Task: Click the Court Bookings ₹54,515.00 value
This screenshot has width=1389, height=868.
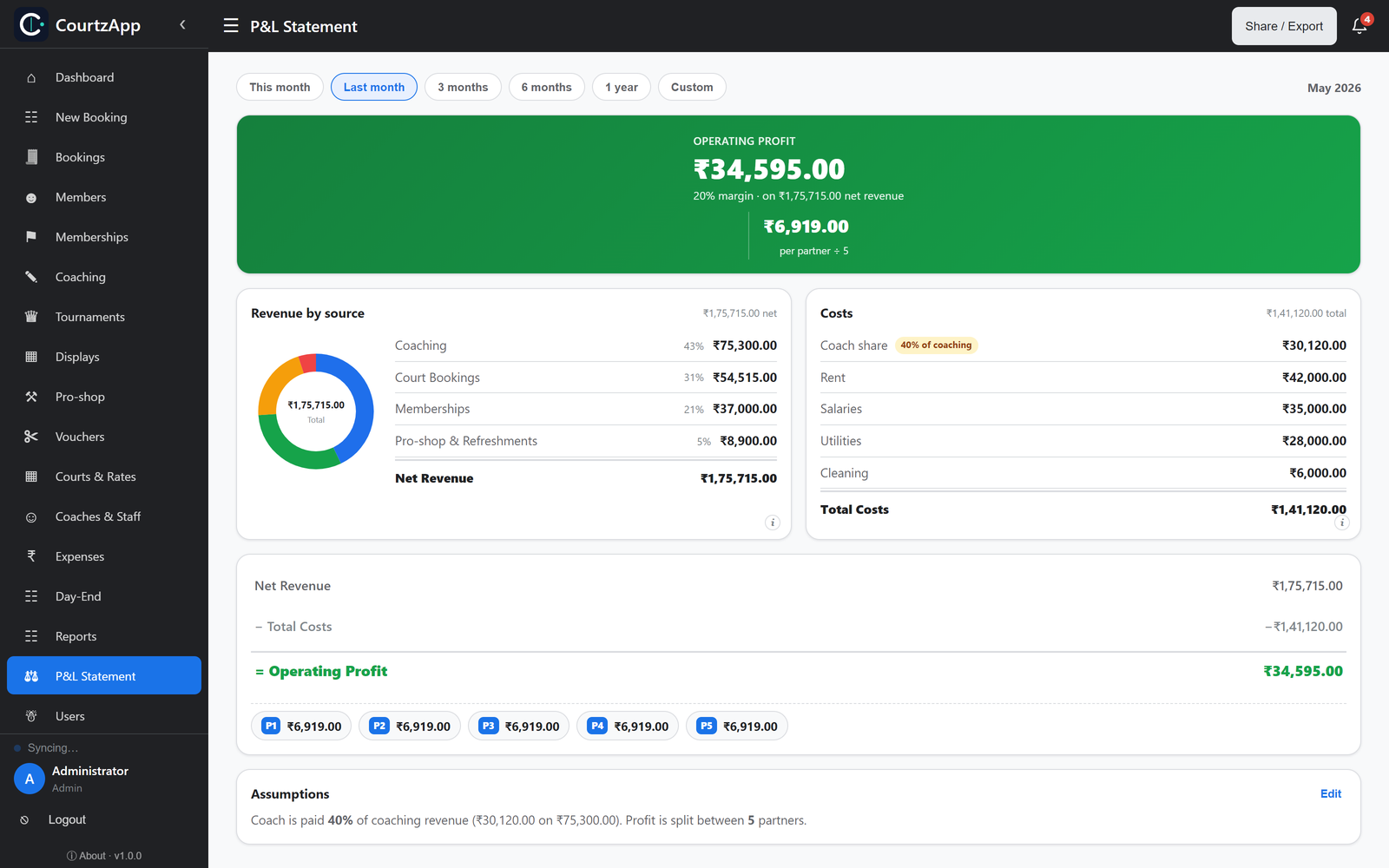Action: coord(745,378)
